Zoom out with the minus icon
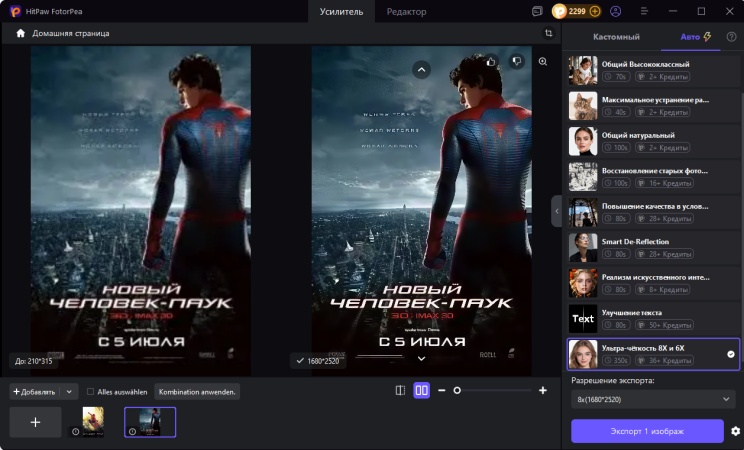Screen dimensions: 744x450 pyautogui.click(x=442, y=390)
